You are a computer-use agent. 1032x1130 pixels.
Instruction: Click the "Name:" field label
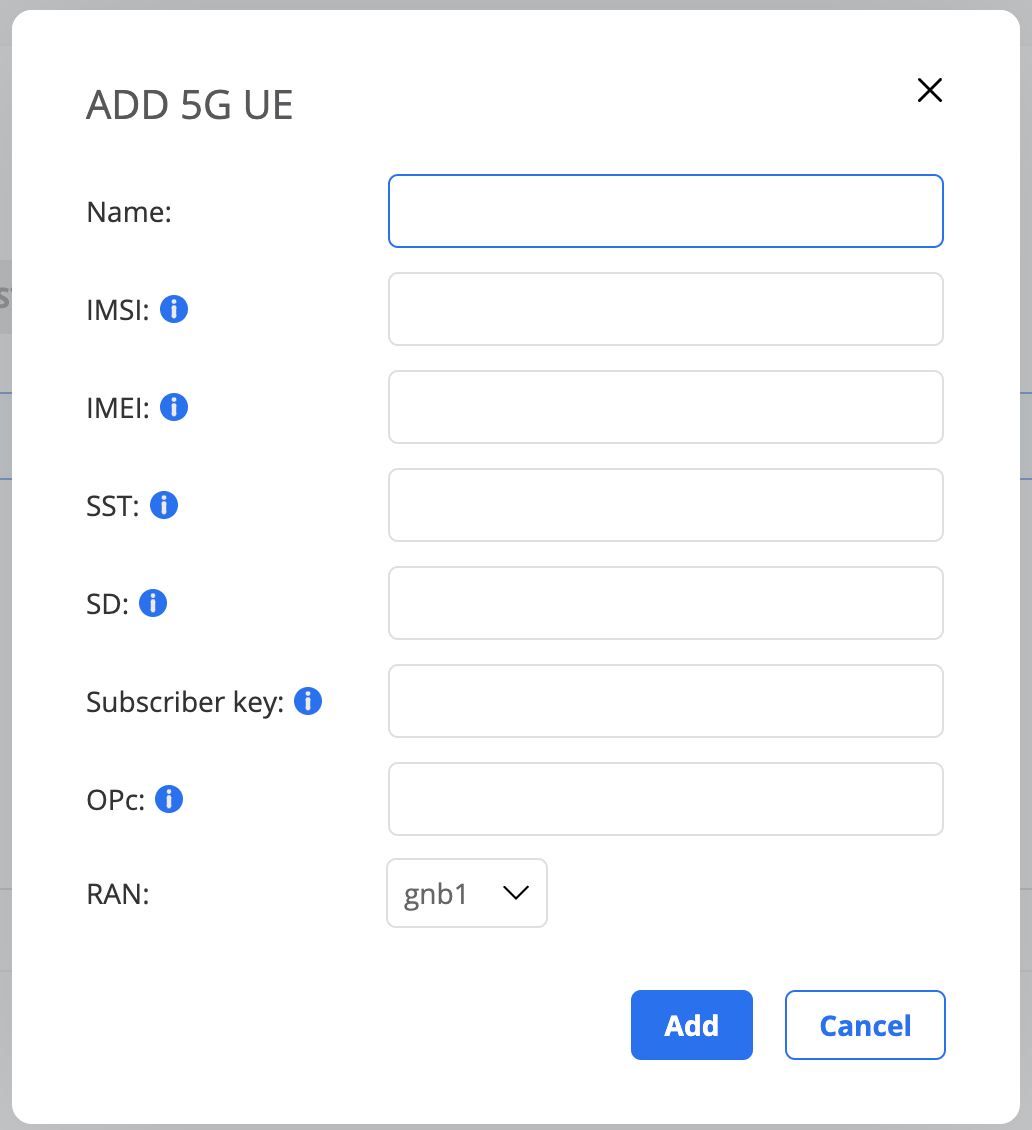130,212
